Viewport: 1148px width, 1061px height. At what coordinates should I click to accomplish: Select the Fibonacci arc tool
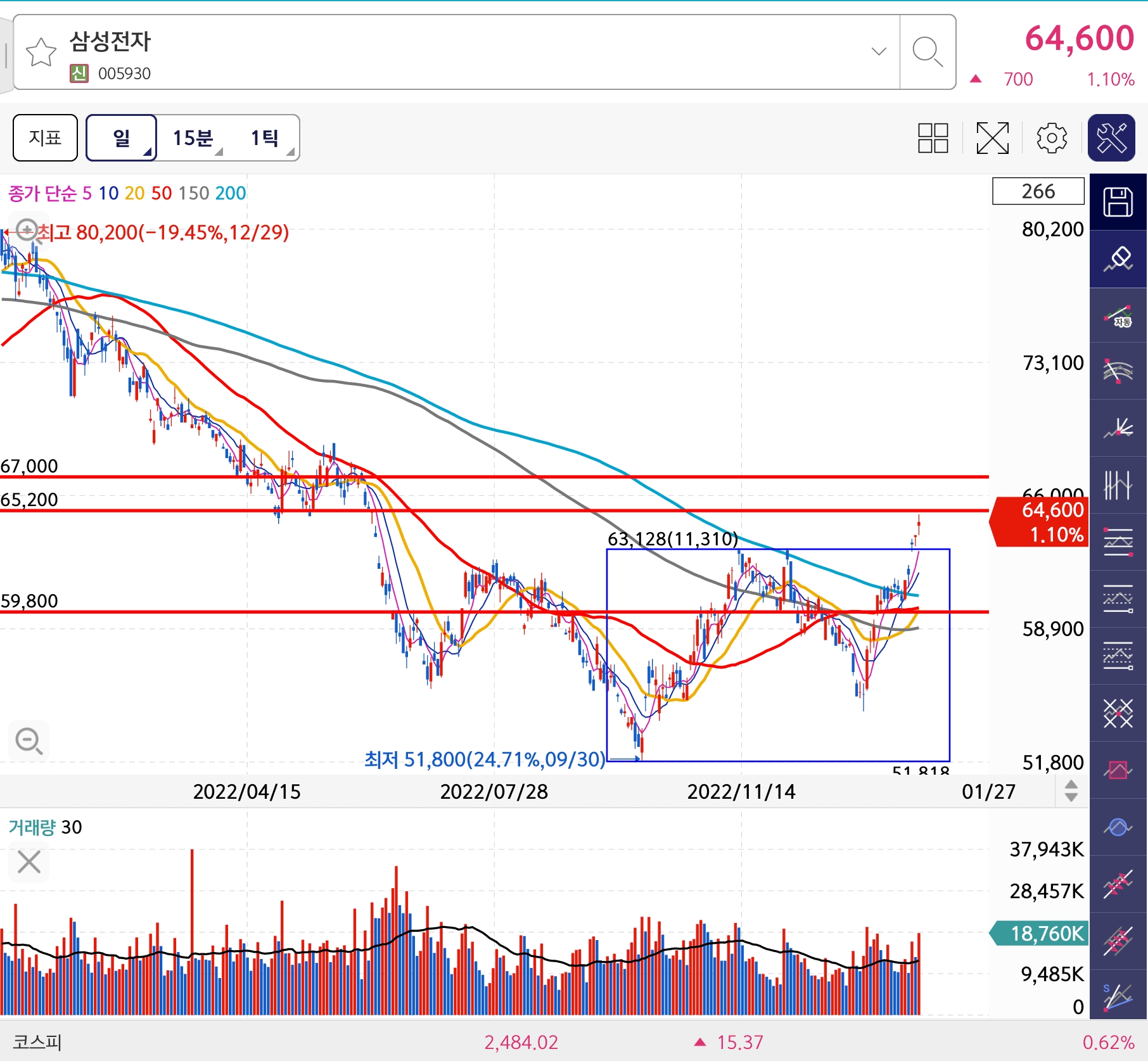1118,372
